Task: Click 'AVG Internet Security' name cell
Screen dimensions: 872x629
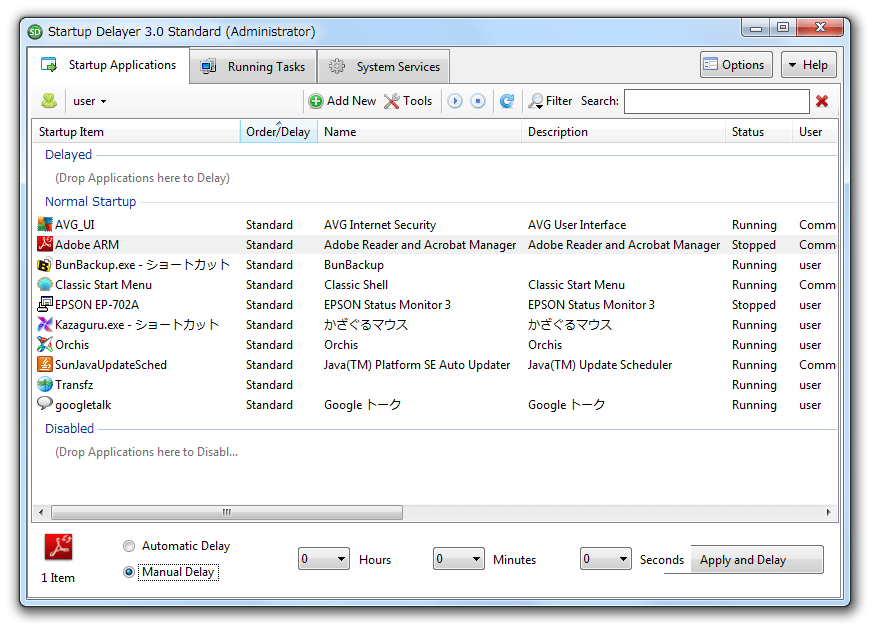Action: pyautogui.click(x=380, y=225)
